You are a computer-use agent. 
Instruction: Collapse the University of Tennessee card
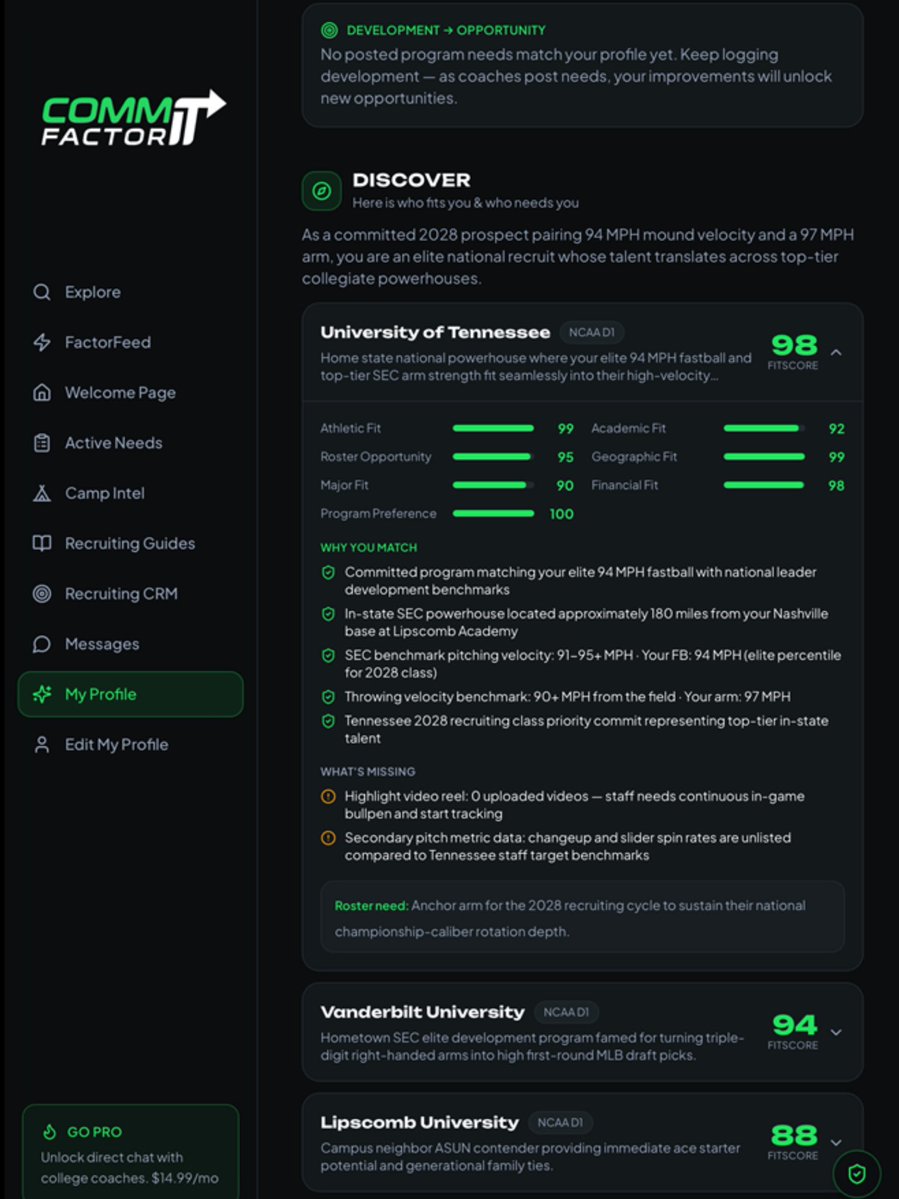(836, 353)
